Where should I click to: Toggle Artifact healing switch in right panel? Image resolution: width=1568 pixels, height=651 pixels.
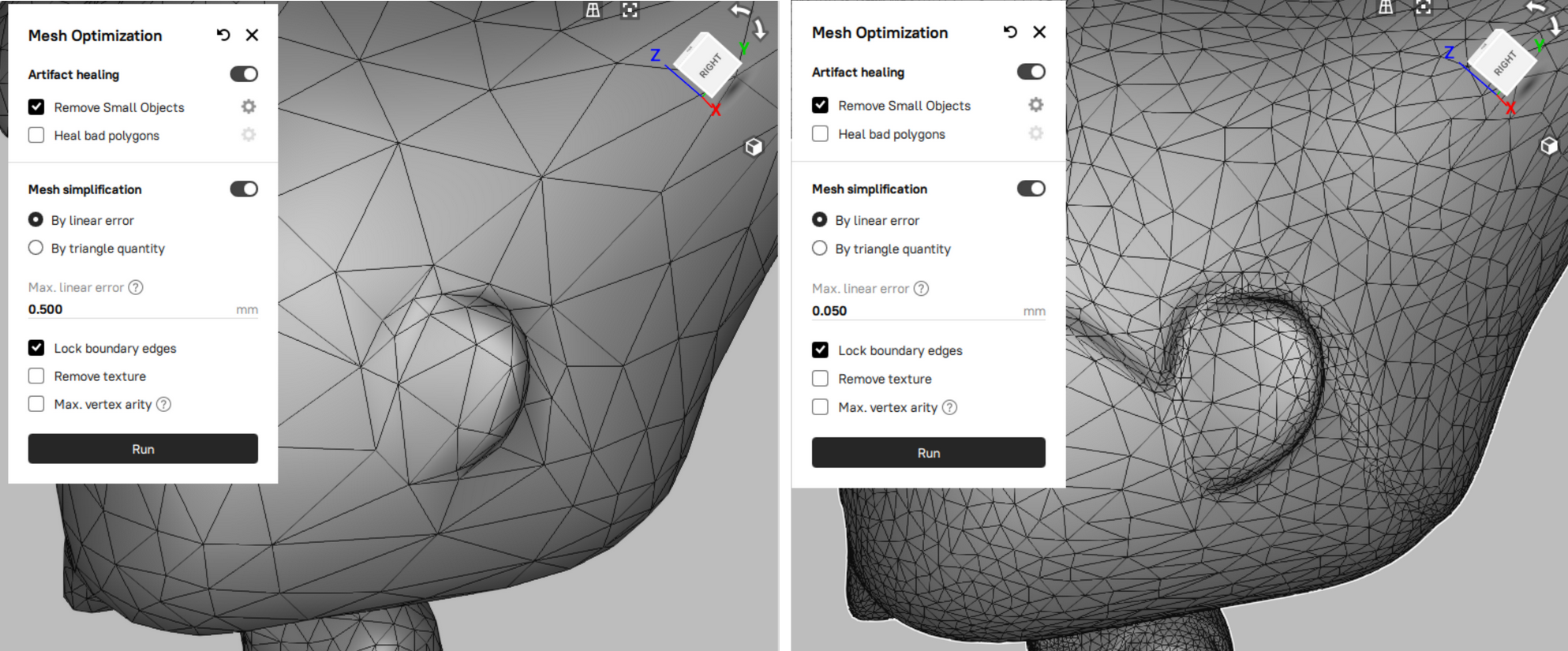(x=1031, y=72)
